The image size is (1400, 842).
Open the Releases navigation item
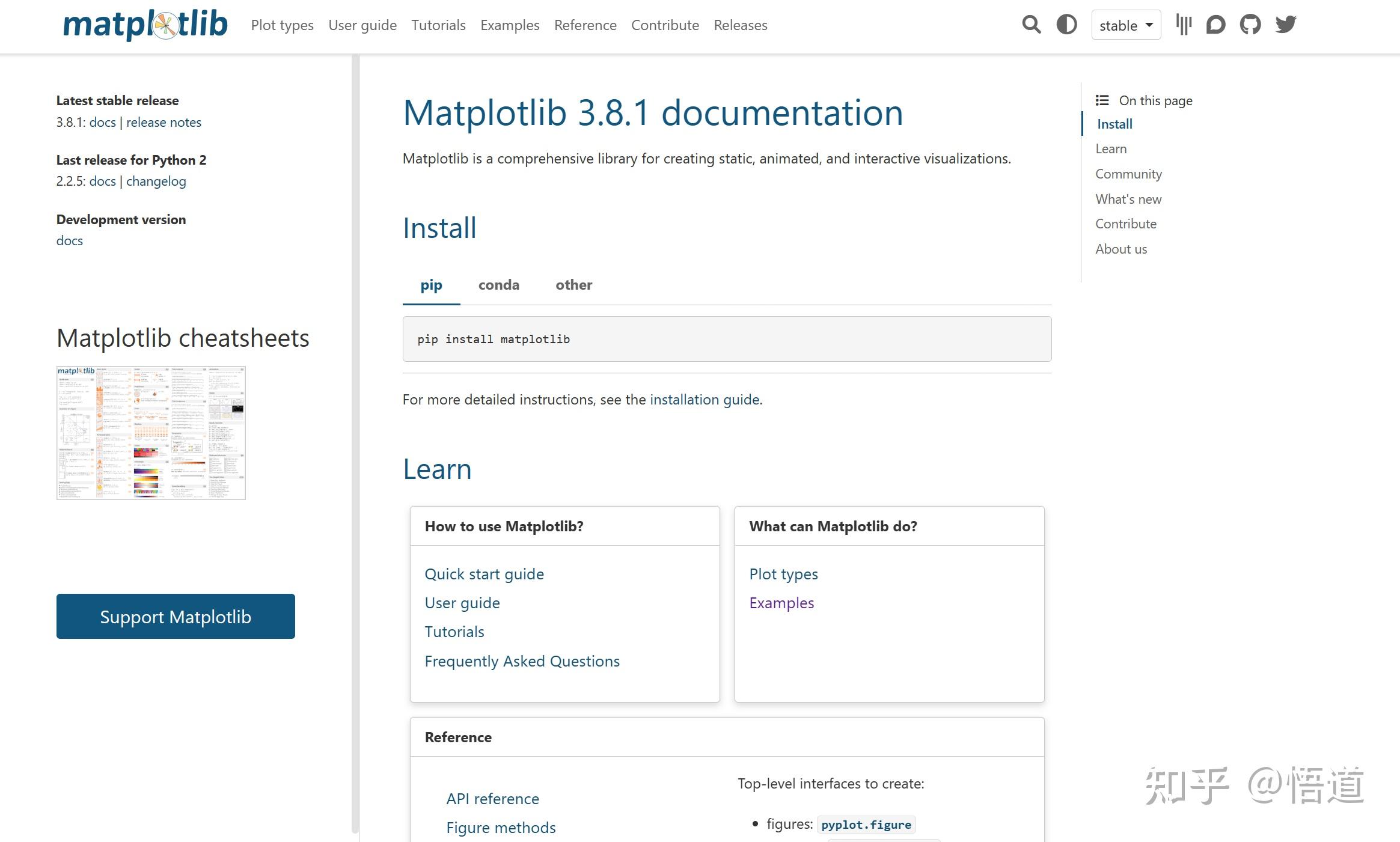(740, 25)
